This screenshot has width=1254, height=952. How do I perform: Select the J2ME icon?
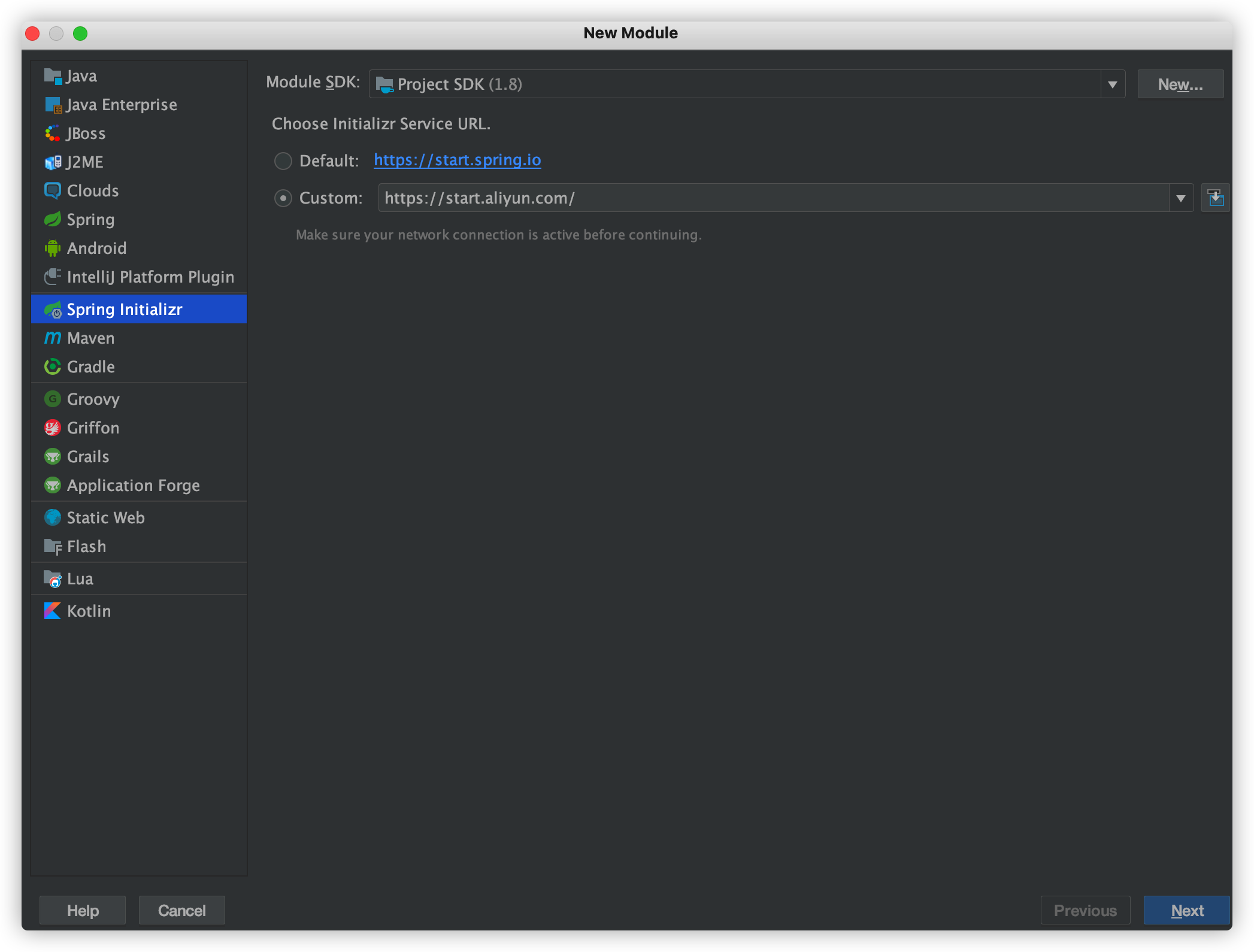tap(53, 162)
